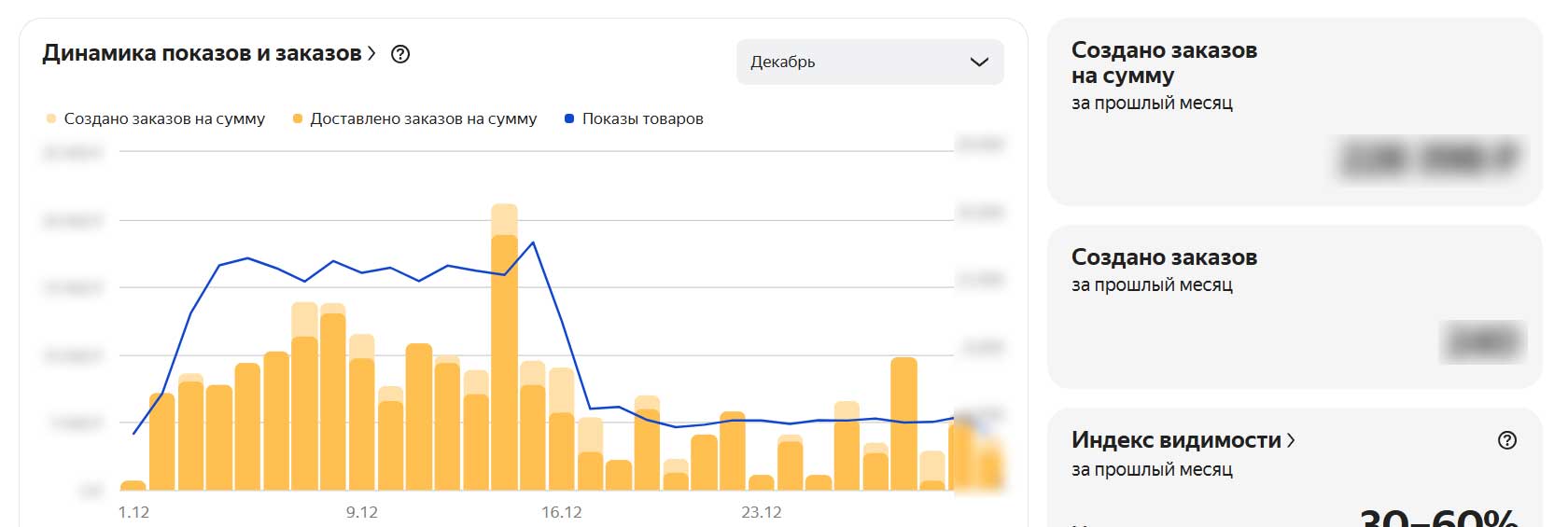The image size is (1568, 527).
Task: Toggle legend item Показы товаров
Action: pos(634,118)
